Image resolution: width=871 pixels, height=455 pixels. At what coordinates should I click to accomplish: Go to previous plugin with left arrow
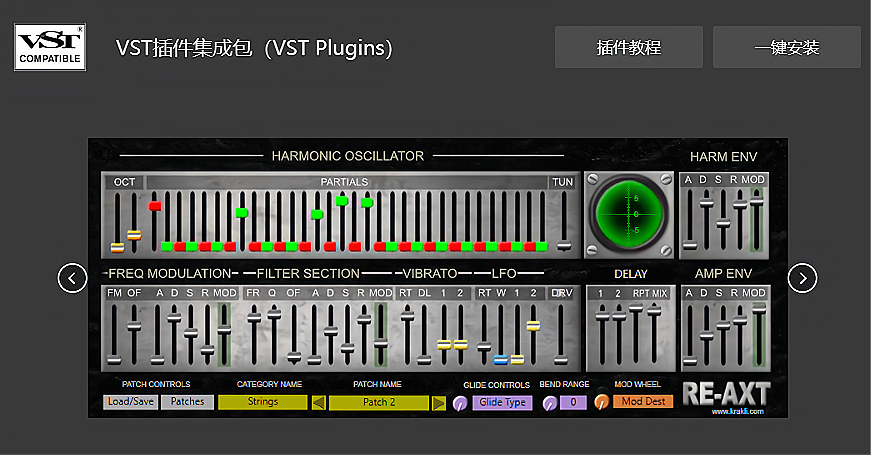point(73,278)
